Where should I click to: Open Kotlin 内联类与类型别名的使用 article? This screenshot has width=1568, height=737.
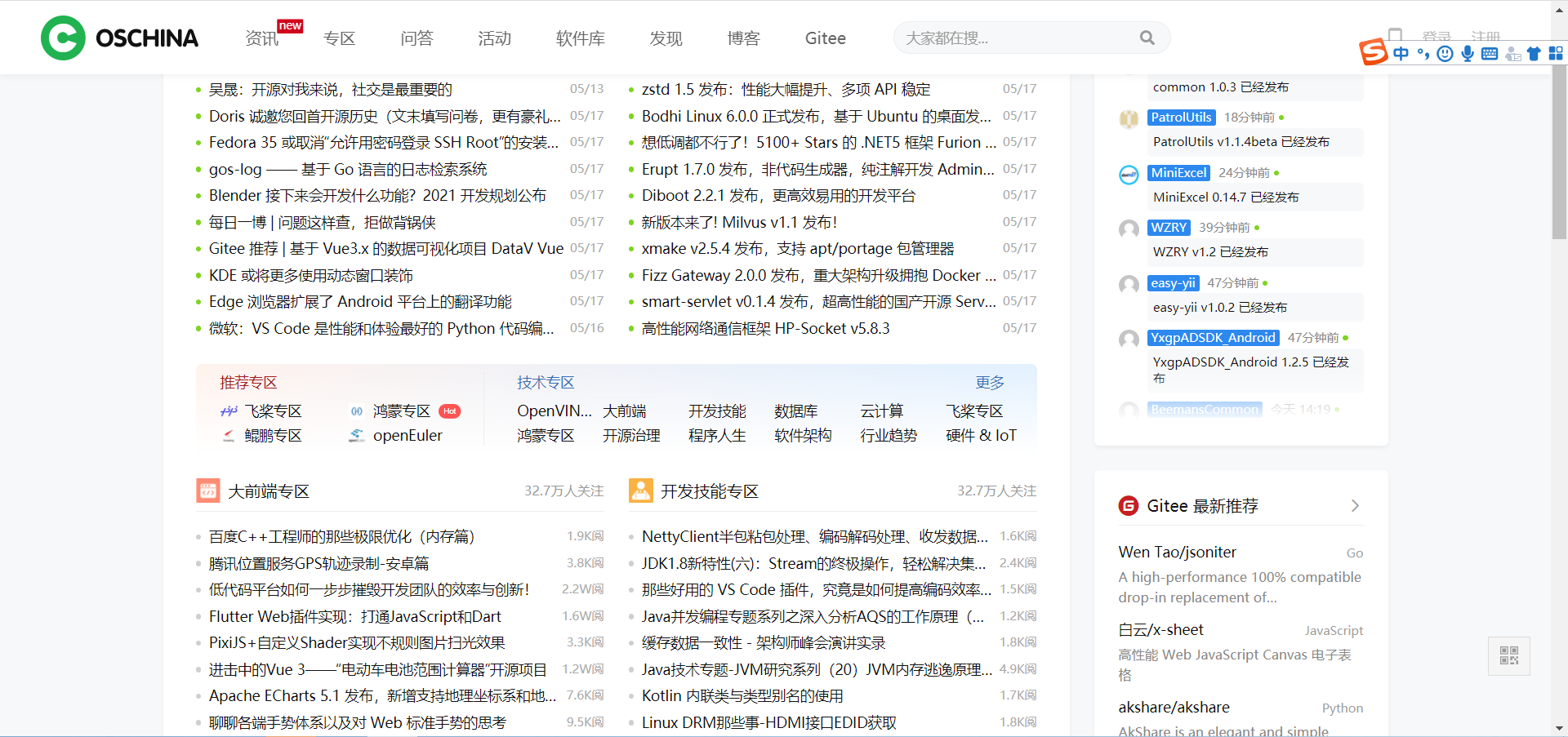pos(742,696)
